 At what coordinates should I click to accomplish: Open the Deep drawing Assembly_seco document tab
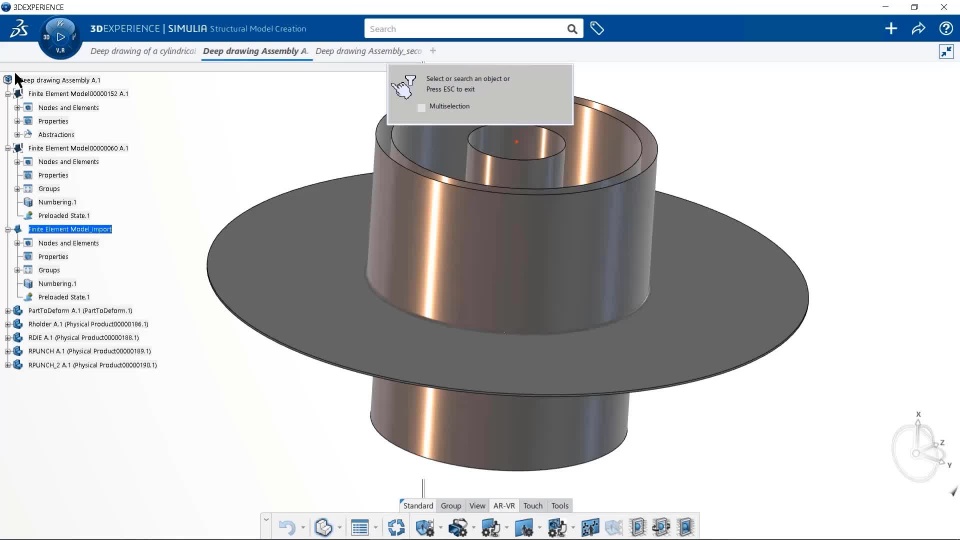[x=368, y=51]
